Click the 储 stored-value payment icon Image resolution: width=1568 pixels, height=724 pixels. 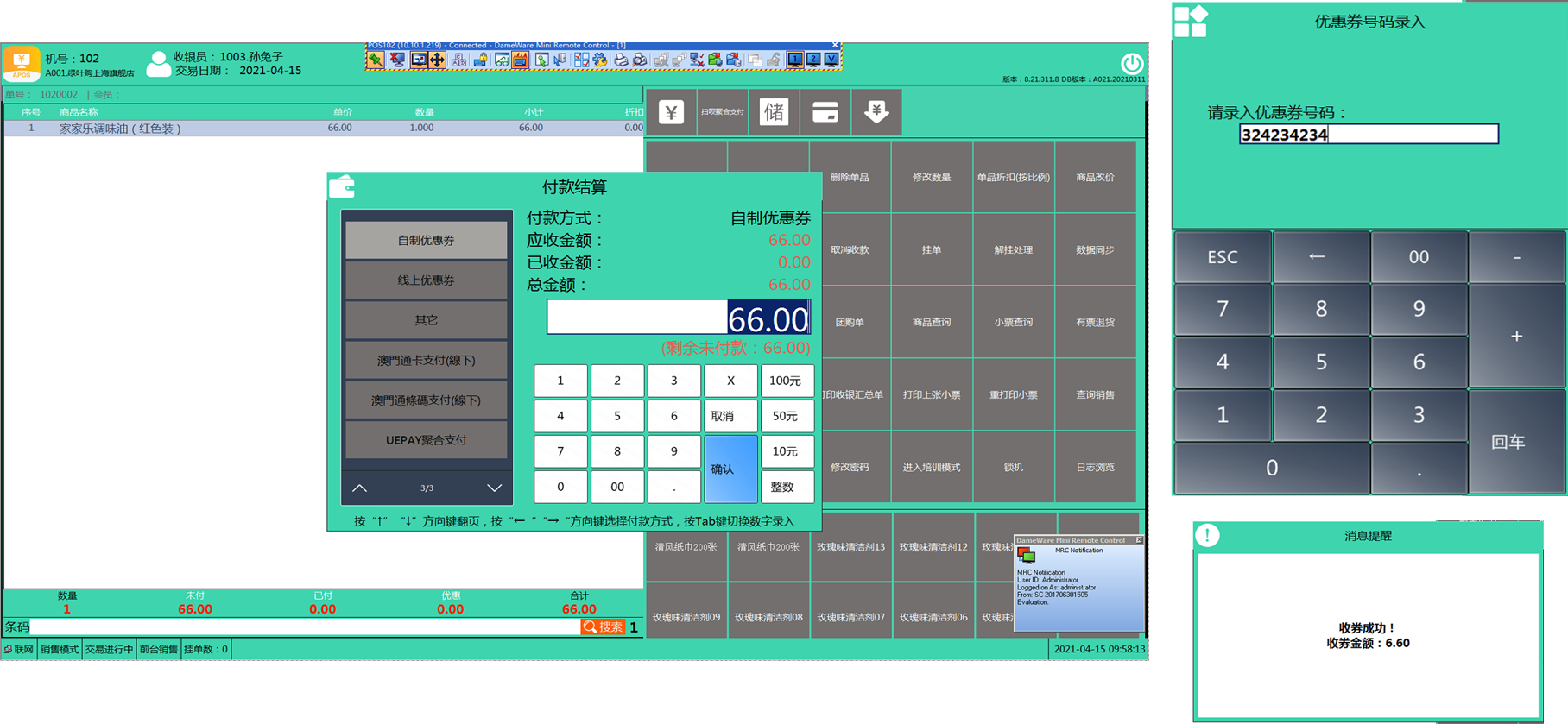[x=774, y=112]
